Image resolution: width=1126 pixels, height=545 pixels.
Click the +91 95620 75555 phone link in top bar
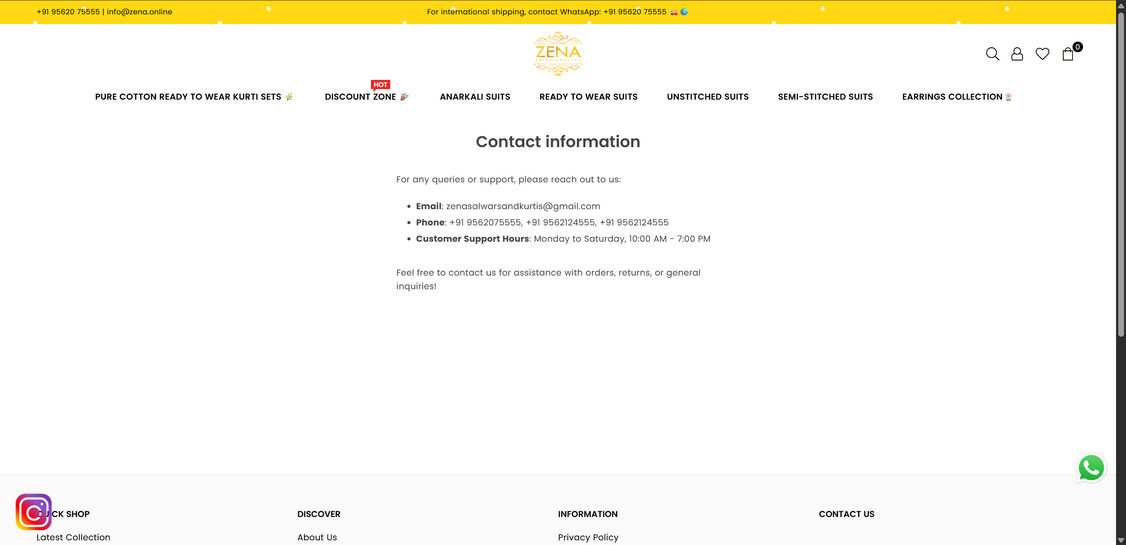coord(68,11)
